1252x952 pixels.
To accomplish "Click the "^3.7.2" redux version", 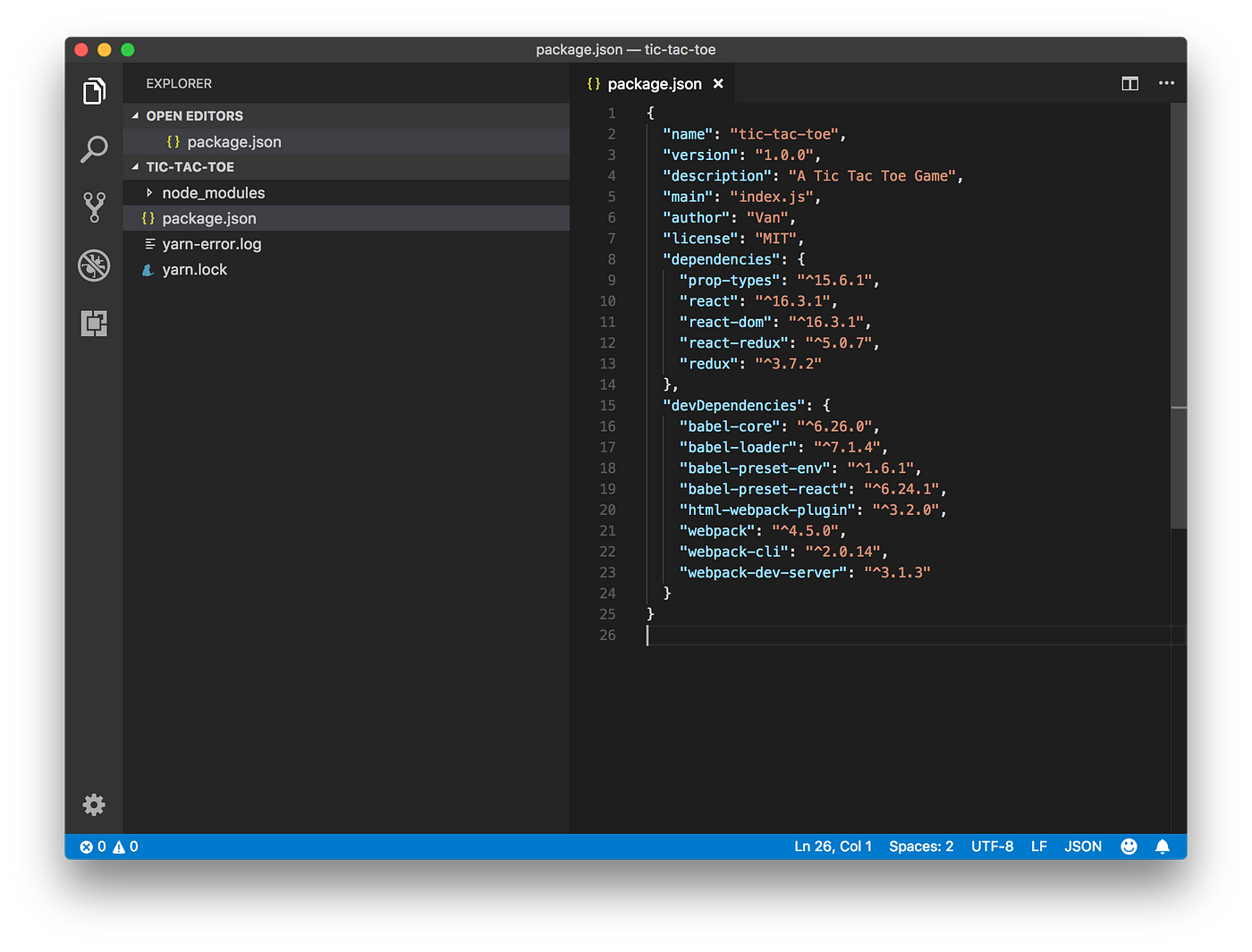I will pyautogui.click(x=788, y=364).
